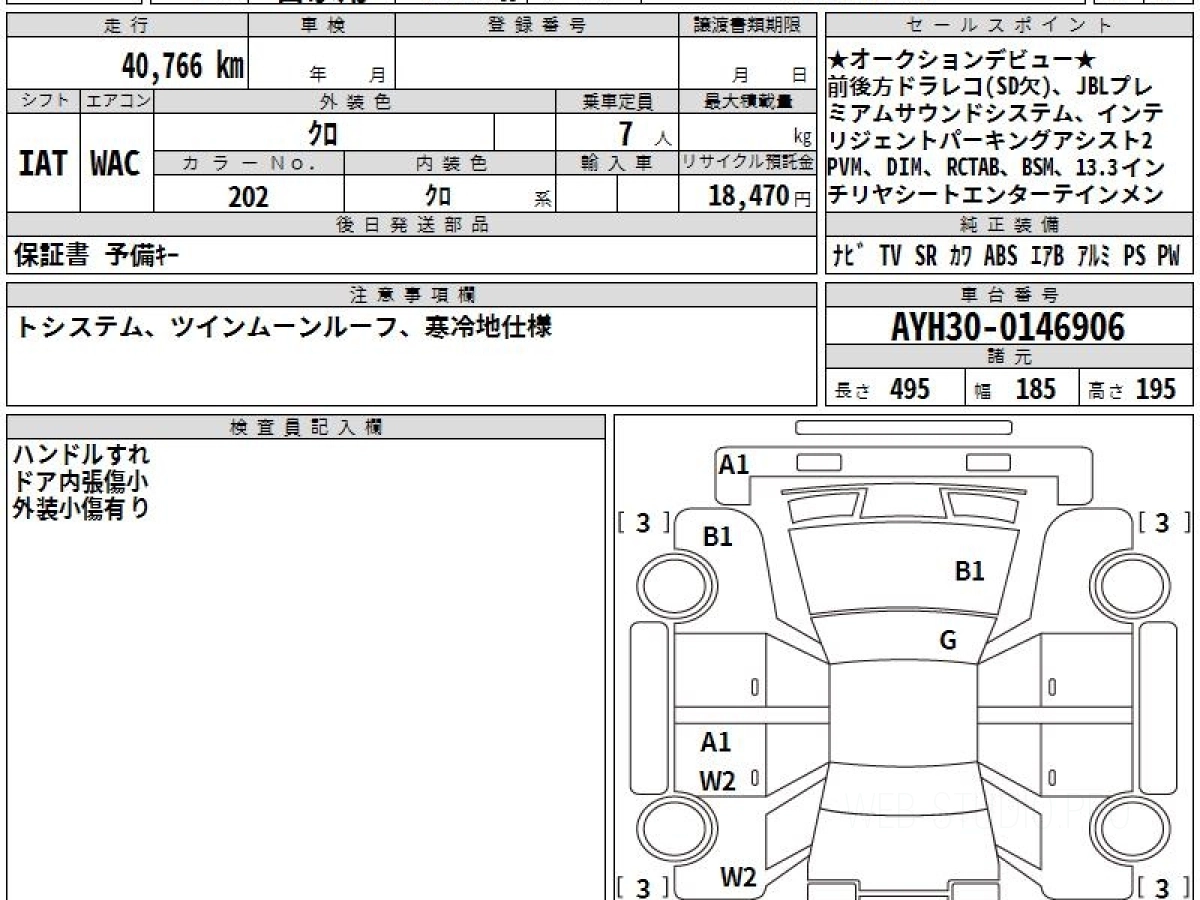Select the 外装色 header cell
Screen dimensions: 1200x900
coord(355,101)
